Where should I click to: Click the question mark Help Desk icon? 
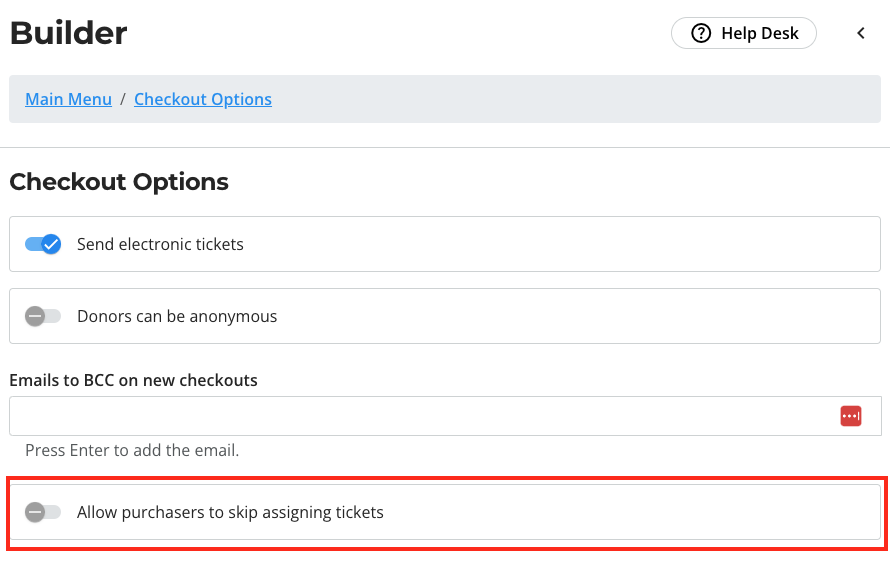click(701, 33)
